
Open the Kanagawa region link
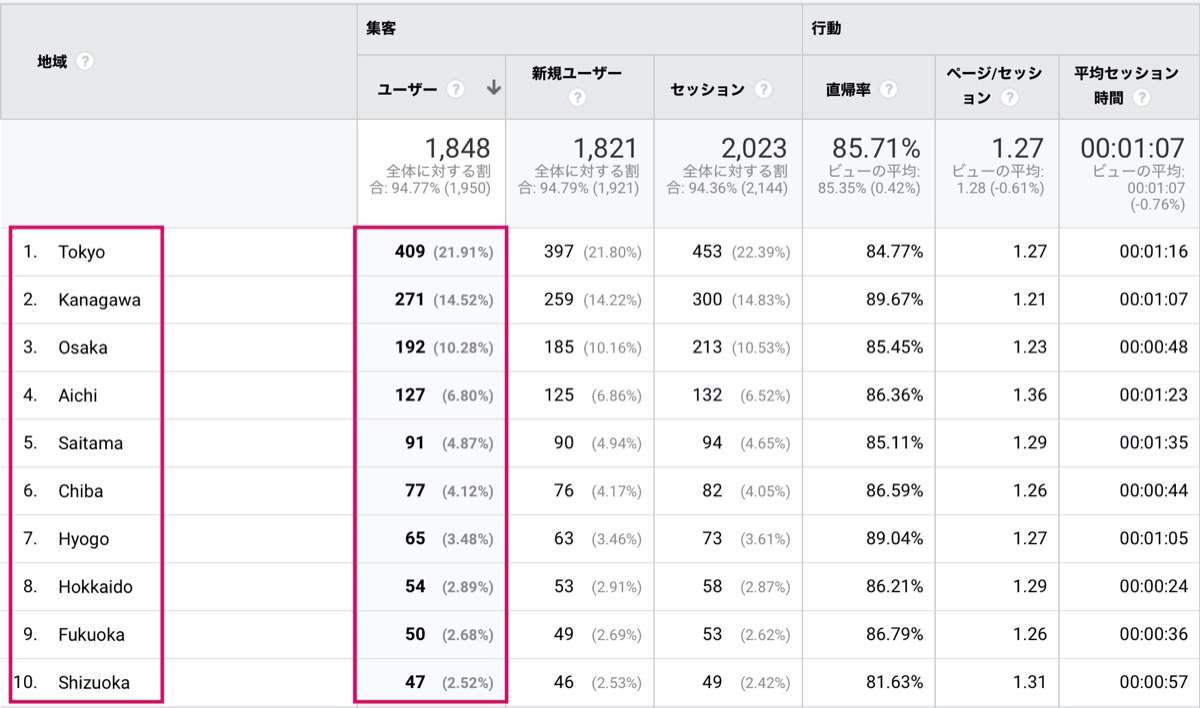pos(99,300)
